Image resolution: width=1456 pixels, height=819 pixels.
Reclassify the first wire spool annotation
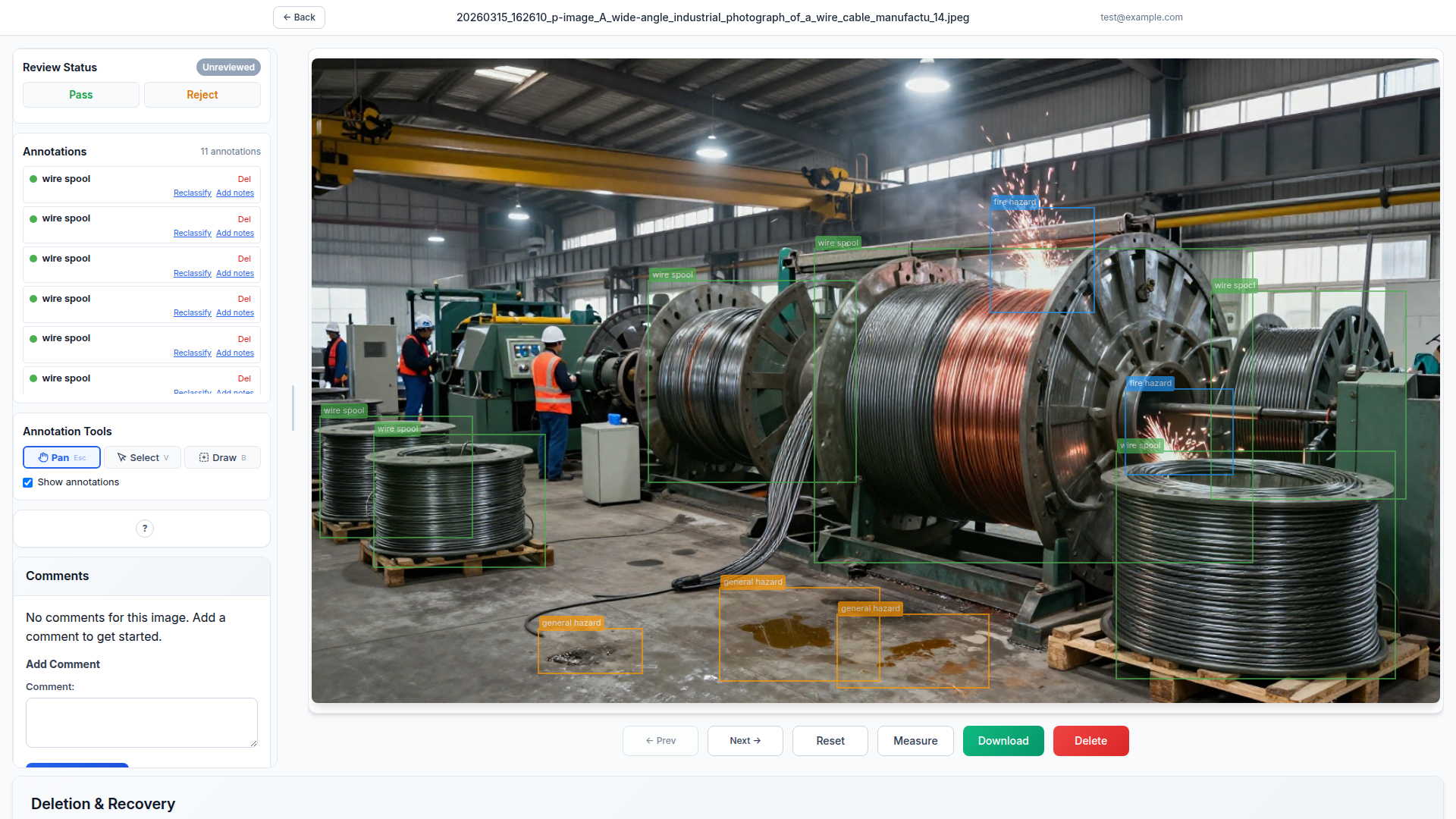[192, 193]
